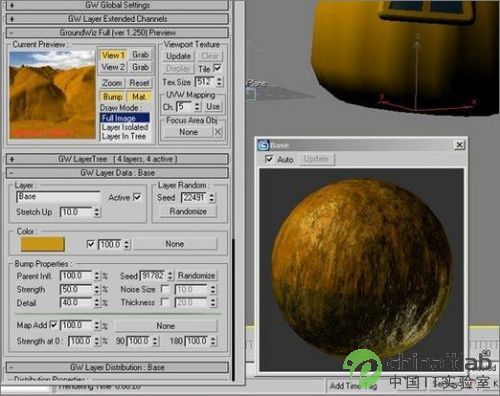
Task: Adjust the Tex Size spinner arrows
Action: point(219,82)
